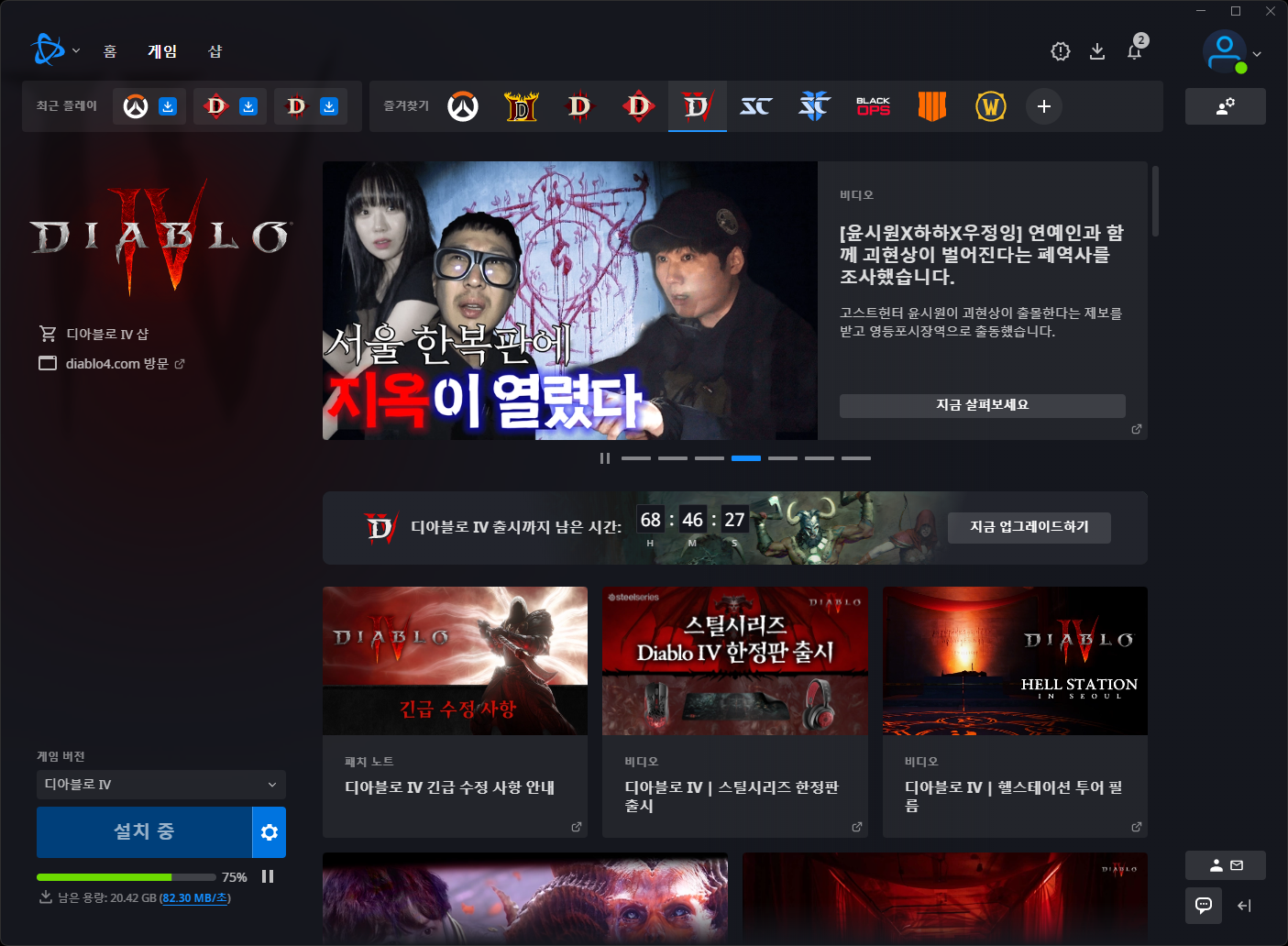Screen dimensions: 1288x946
Task: Visit diablo4.com 방문 link
Action: (x=112, y=364)
